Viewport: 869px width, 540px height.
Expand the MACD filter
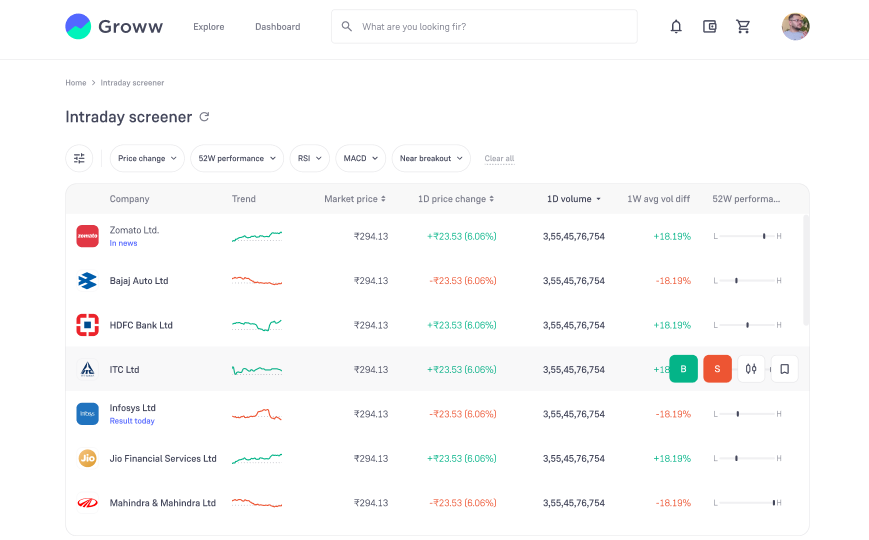[360, 158]
